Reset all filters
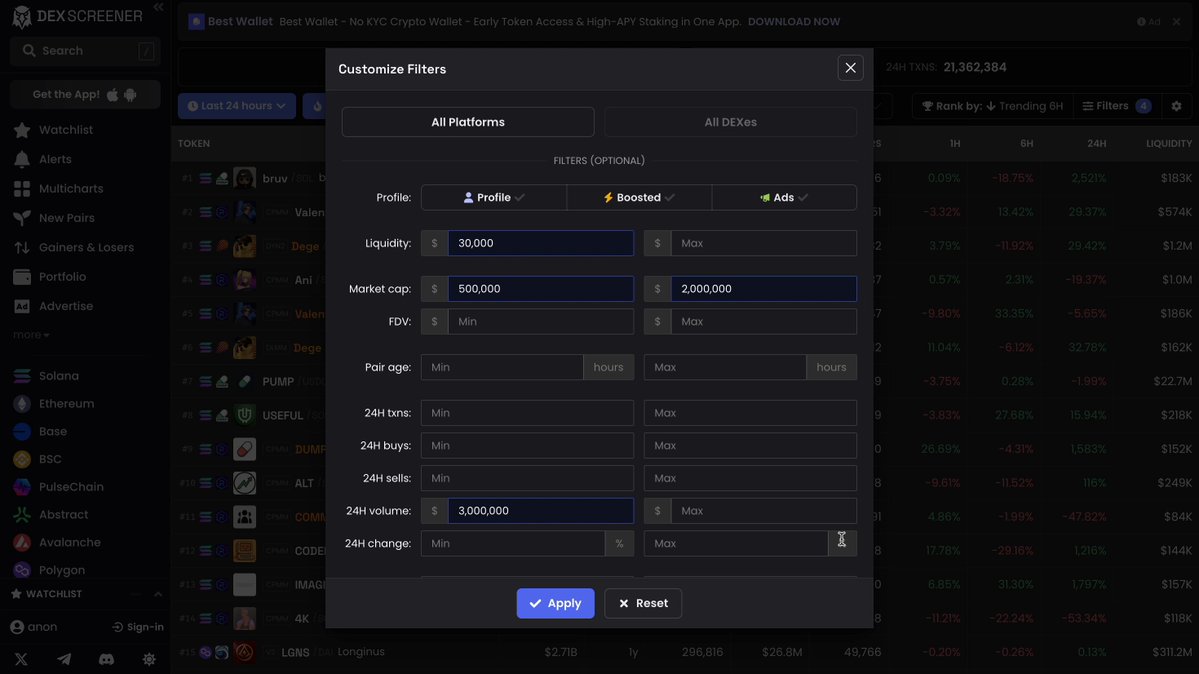This screenshot has height=674, width=1199. pyautogui.click(x=643, y=604)
